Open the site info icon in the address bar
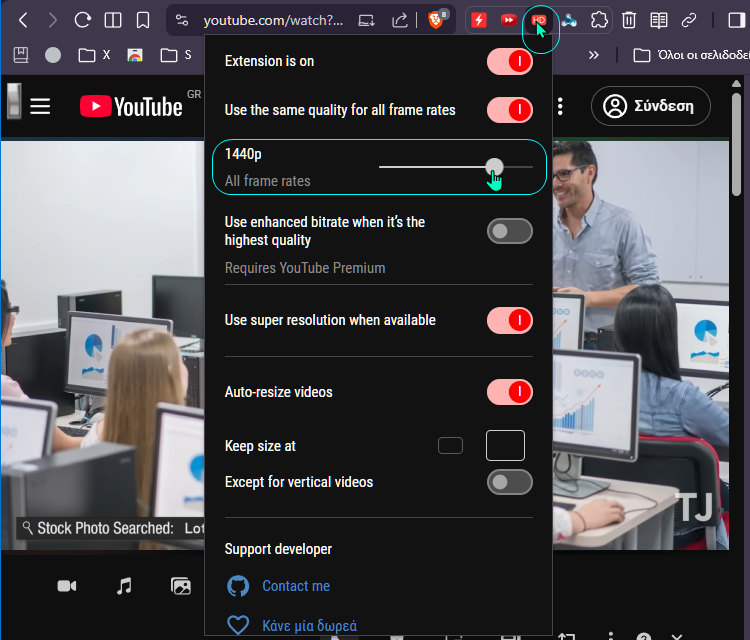Image resolution: width=750 pixels, height=640 pixels. tap(181, 20)
